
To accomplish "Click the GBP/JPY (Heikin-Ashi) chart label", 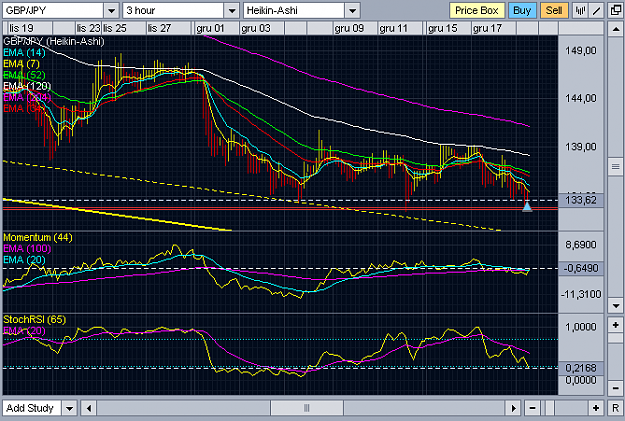I will tap(54, 41).
